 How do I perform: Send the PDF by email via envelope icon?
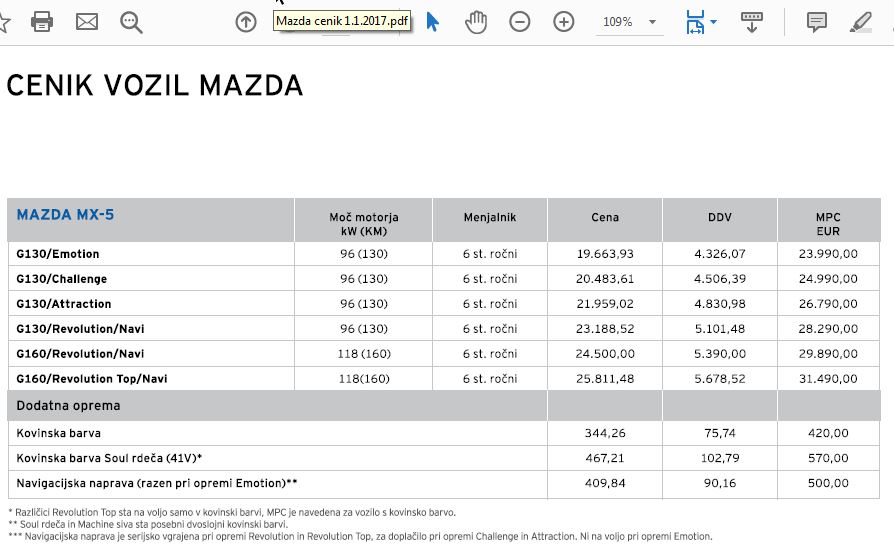(87, 22)
